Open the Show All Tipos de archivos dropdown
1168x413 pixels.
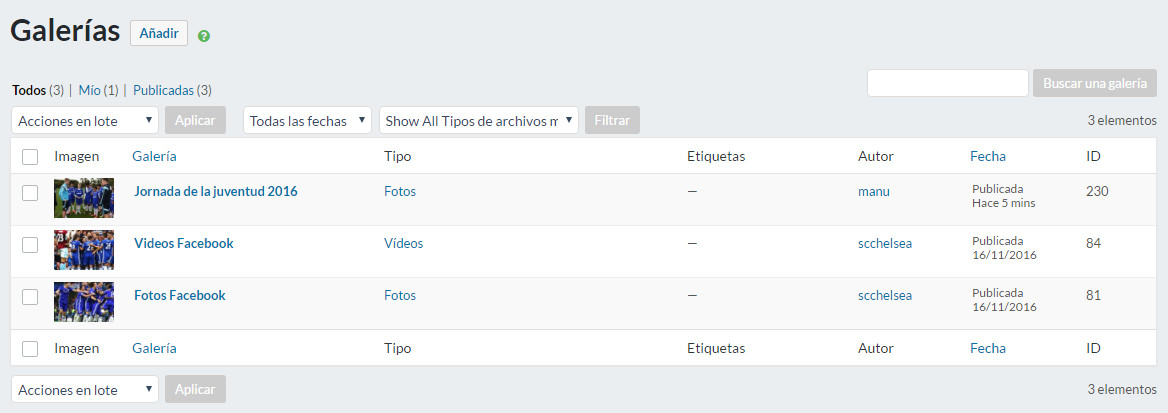tap(478, 121)
